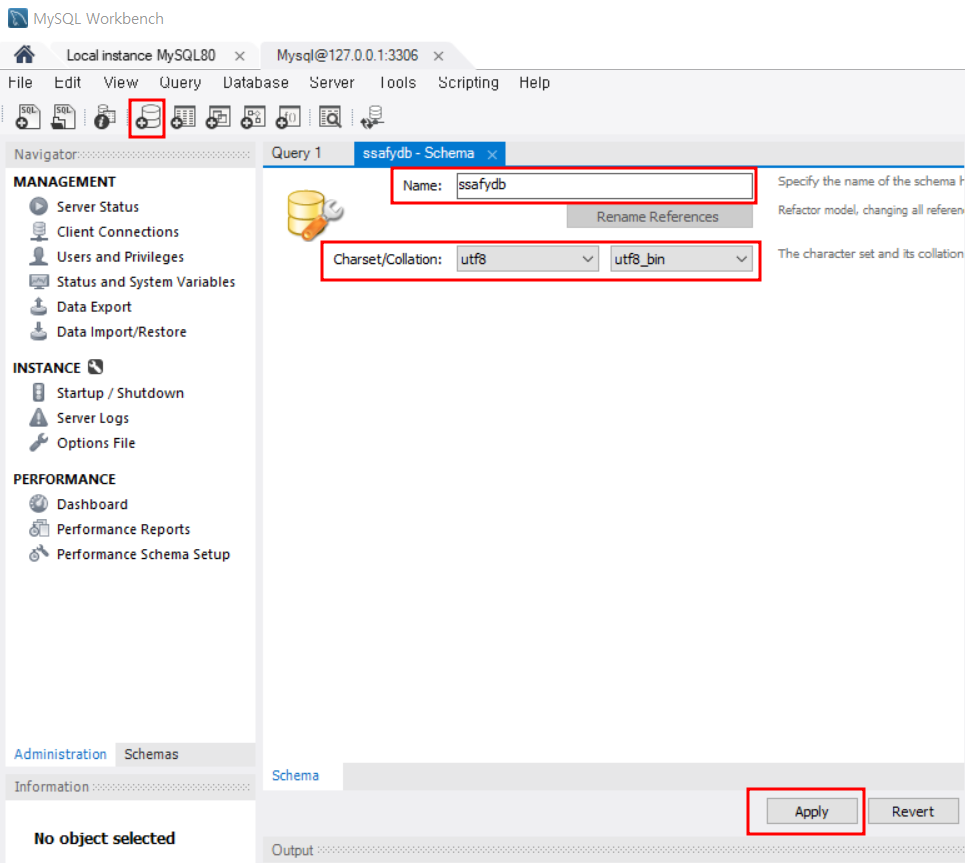Open Performance Reports in navigator

coord(124,529)
